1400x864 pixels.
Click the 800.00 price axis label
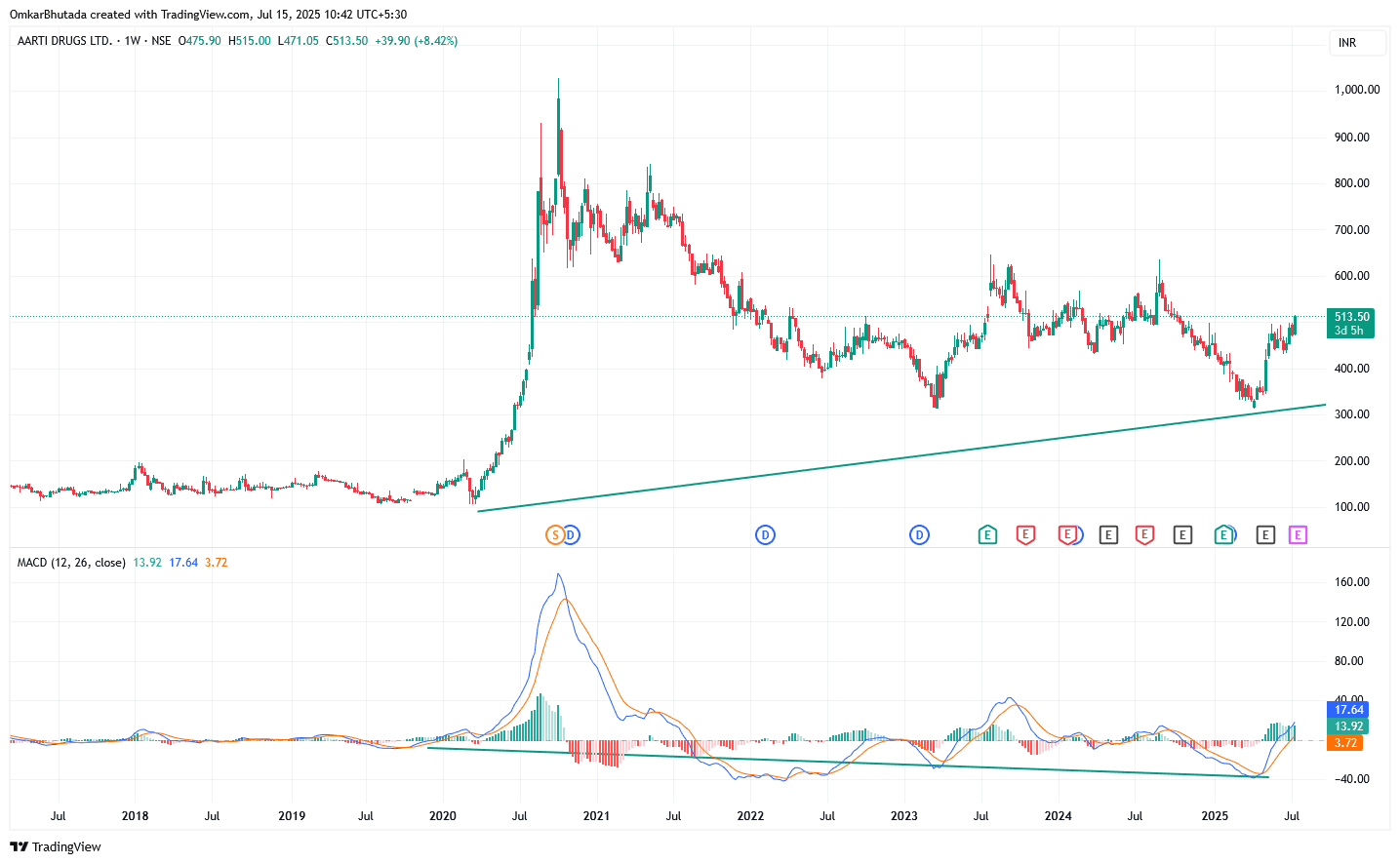tap(1352, 183)
